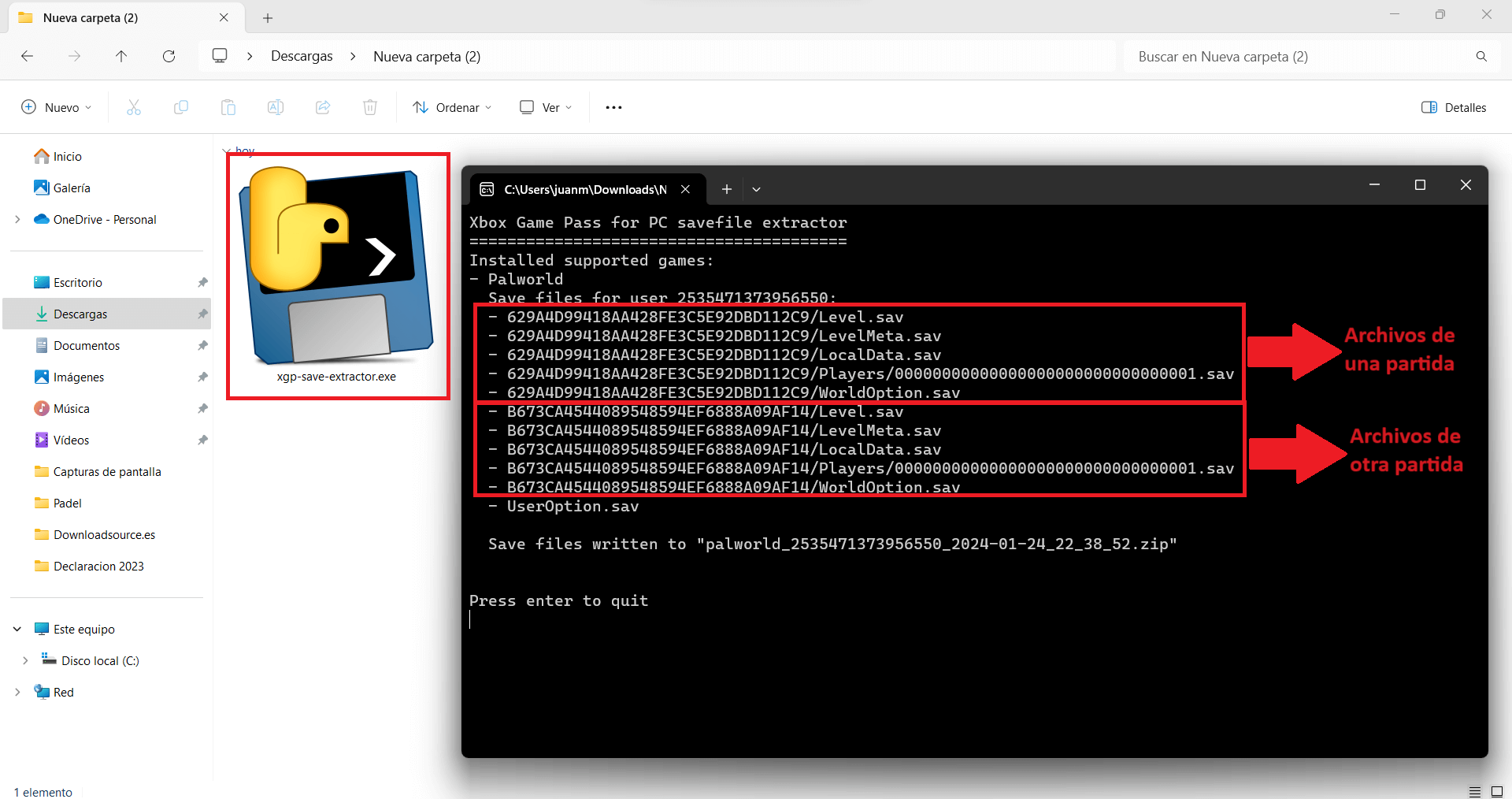Image resolution: width=1512 pixels, height=799 pixels.
Task: Select OneDrive - Personal in sidebar
Action: click(x=95, y=219)
